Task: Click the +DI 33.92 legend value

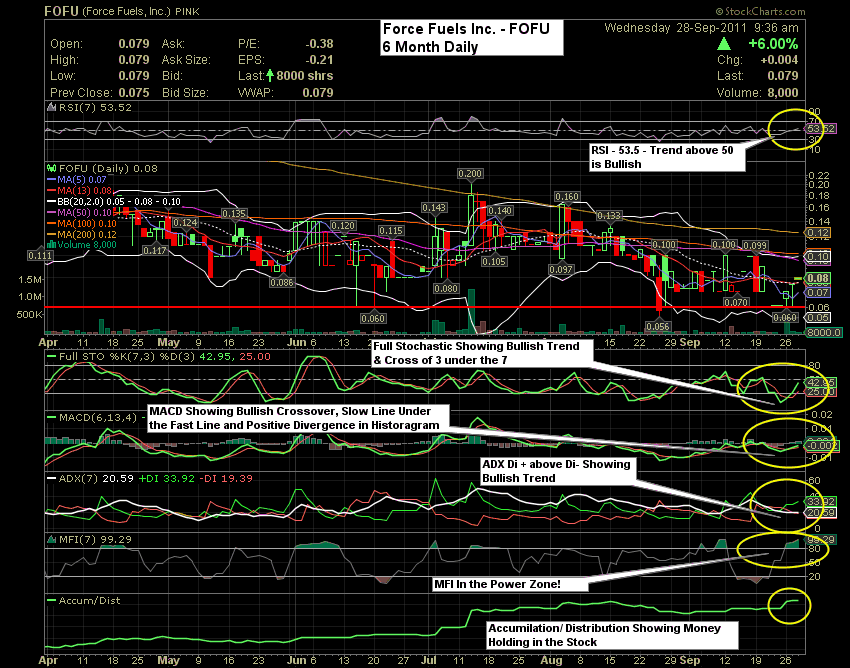Action: click(x=167, y=479)
